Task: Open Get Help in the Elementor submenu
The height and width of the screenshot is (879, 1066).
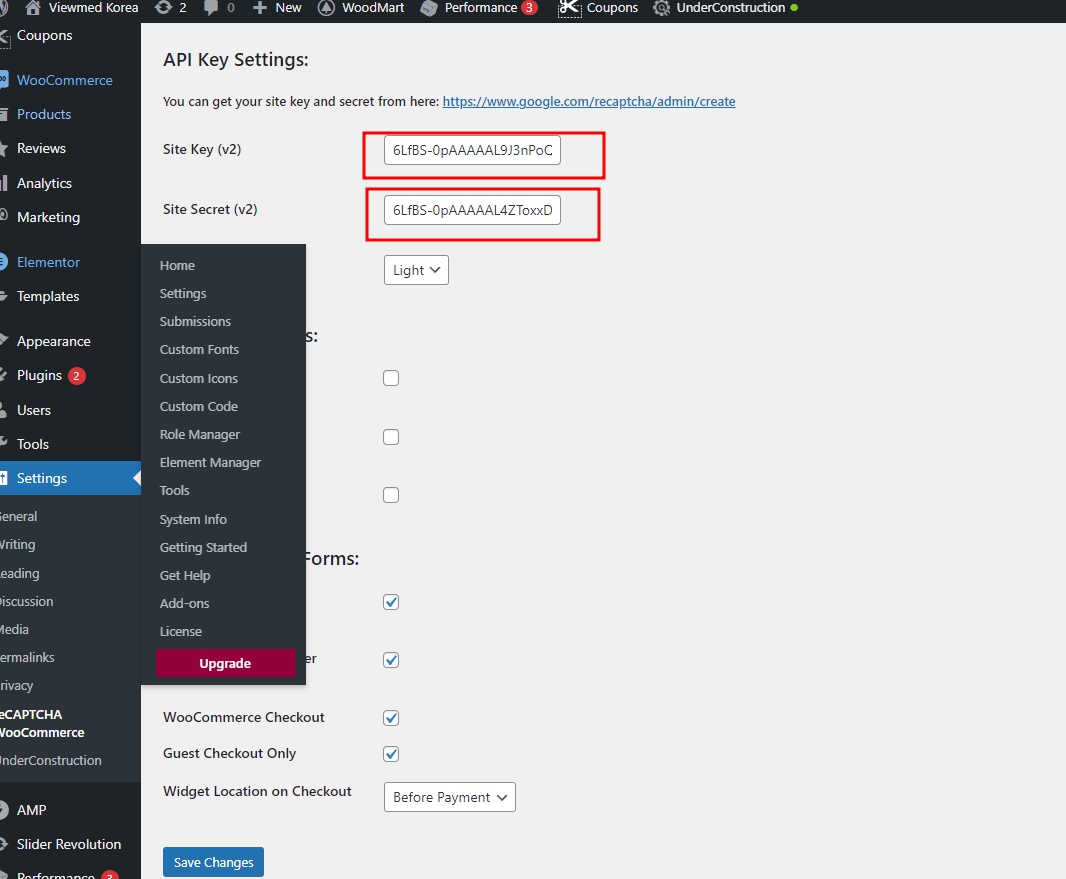Action: (185, 575)
